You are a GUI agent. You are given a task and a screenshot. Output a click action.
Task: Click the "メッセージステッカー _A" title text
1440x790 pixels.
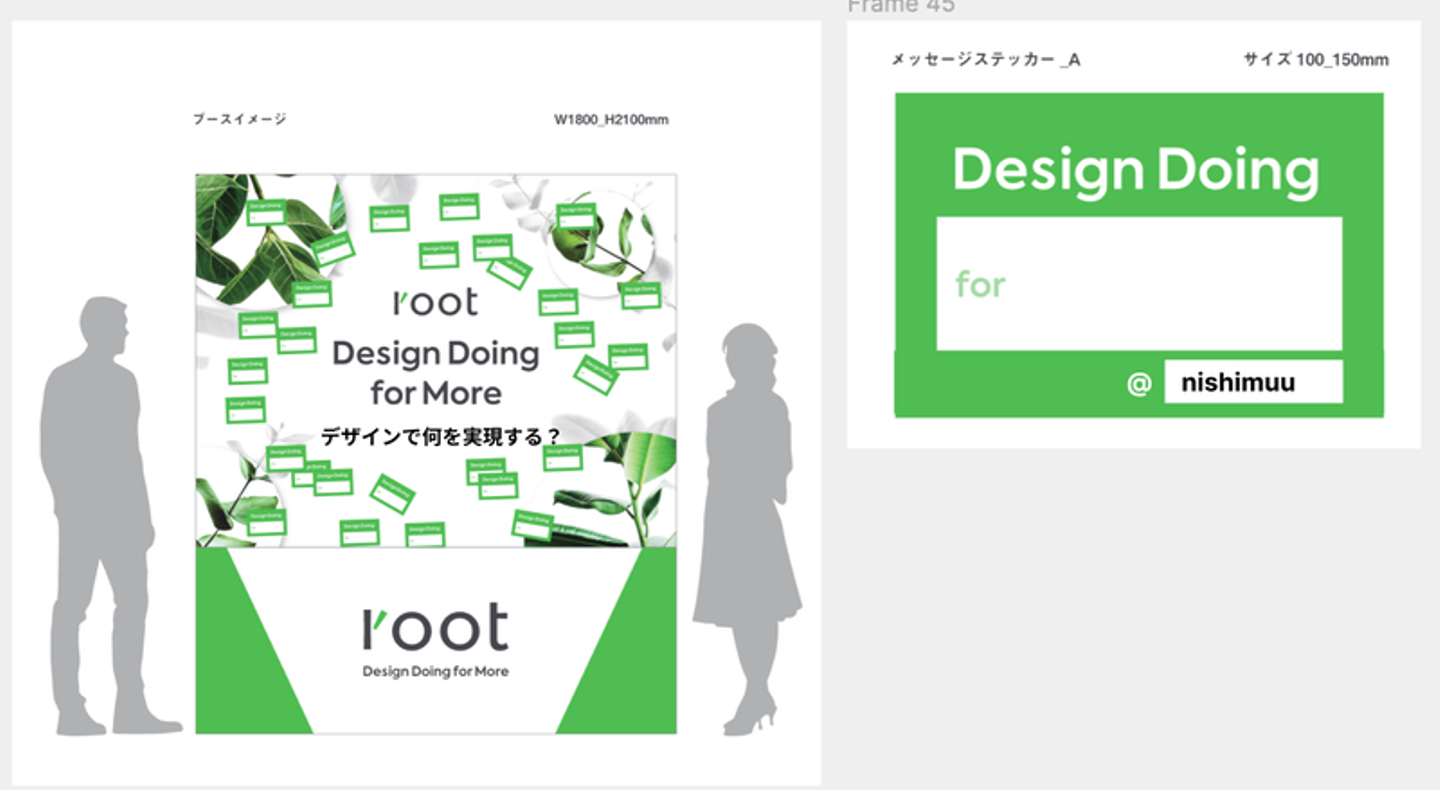point(986,60)
